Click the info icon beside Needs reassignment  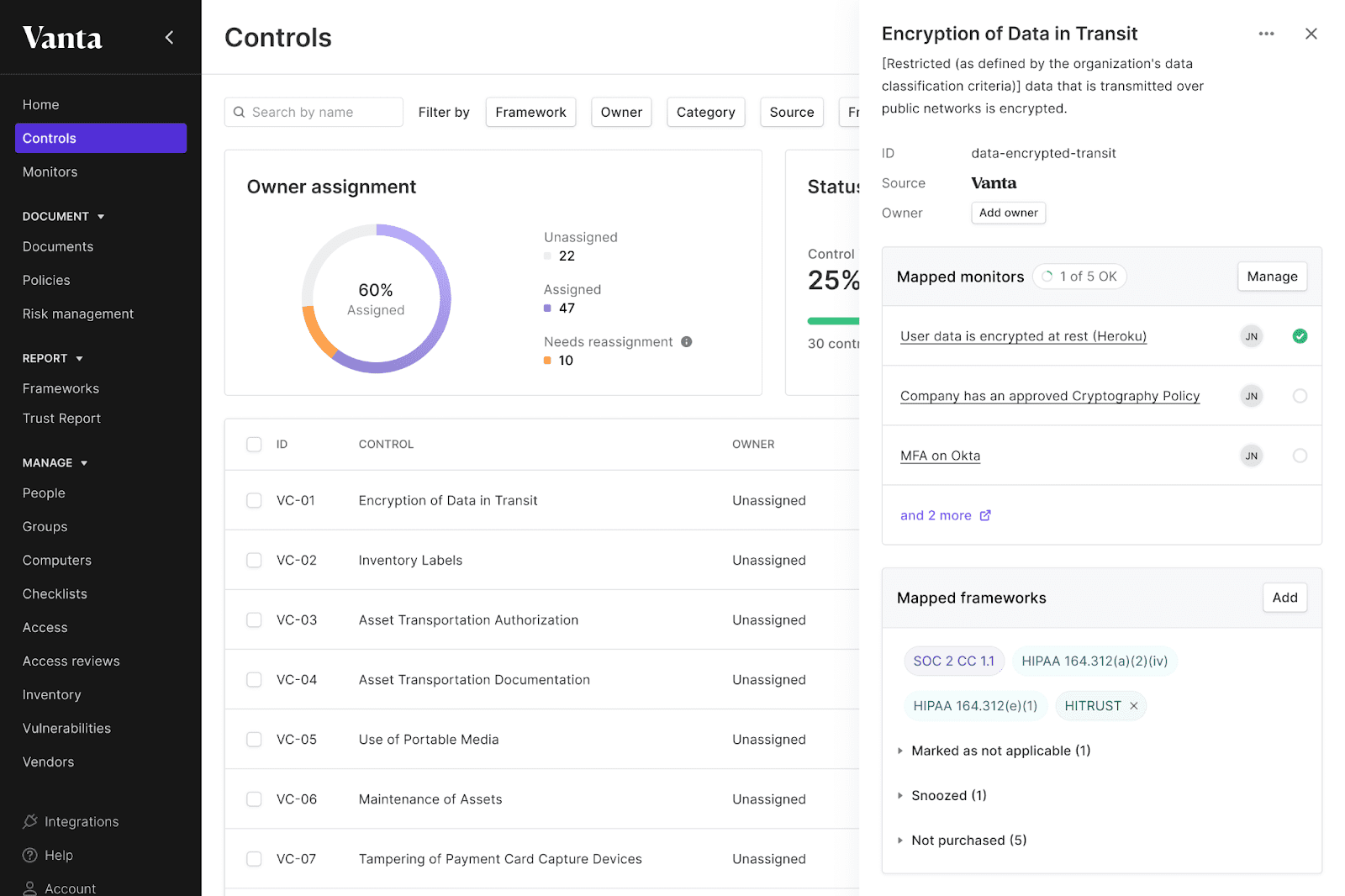click(687, 342)
